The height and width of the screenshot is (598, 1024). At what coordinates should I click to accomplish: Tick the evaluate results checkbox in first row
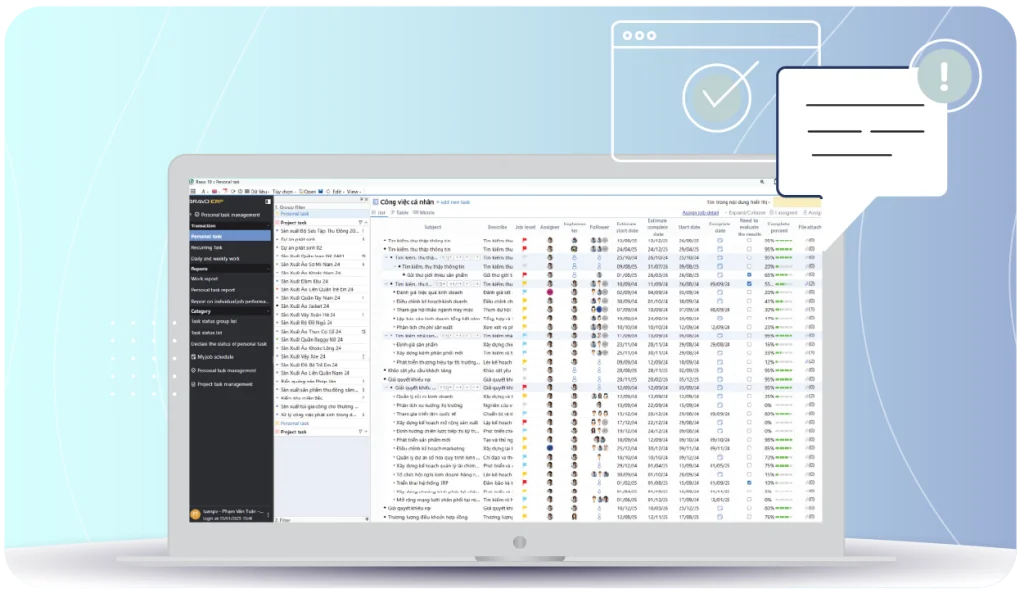click(749, 241)
